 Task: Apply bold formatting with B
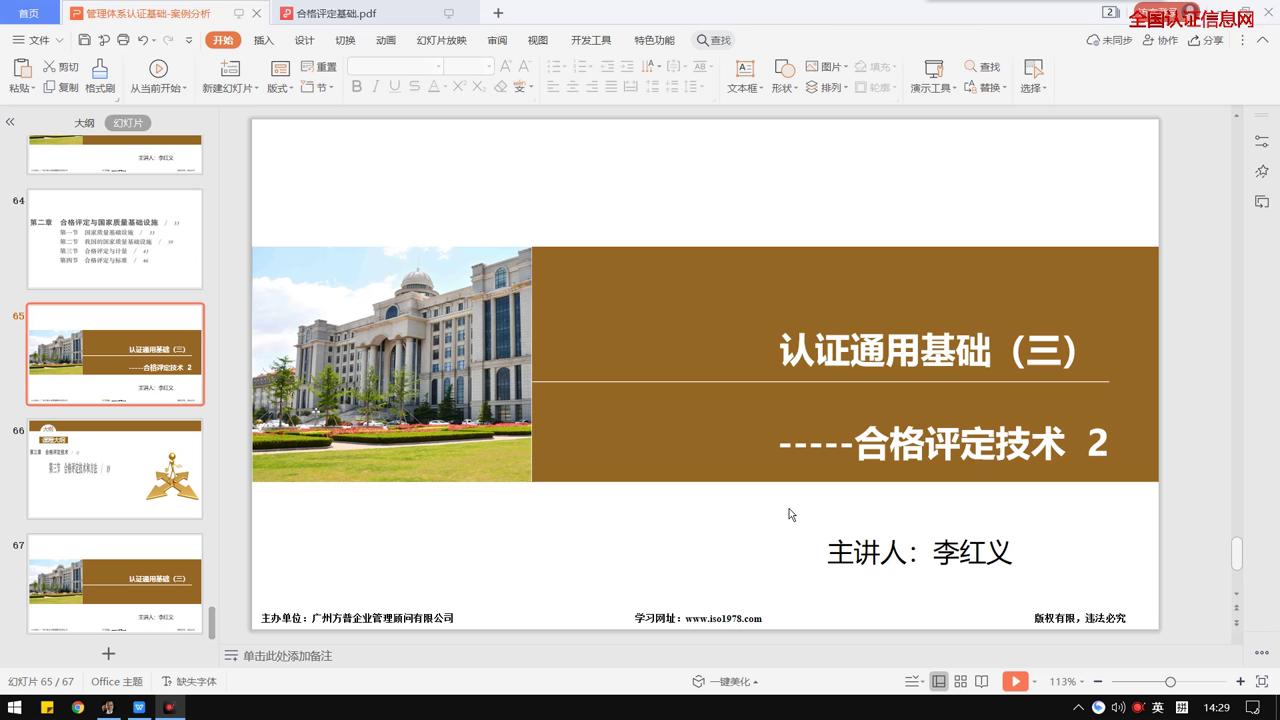click(x=356, y=87)
